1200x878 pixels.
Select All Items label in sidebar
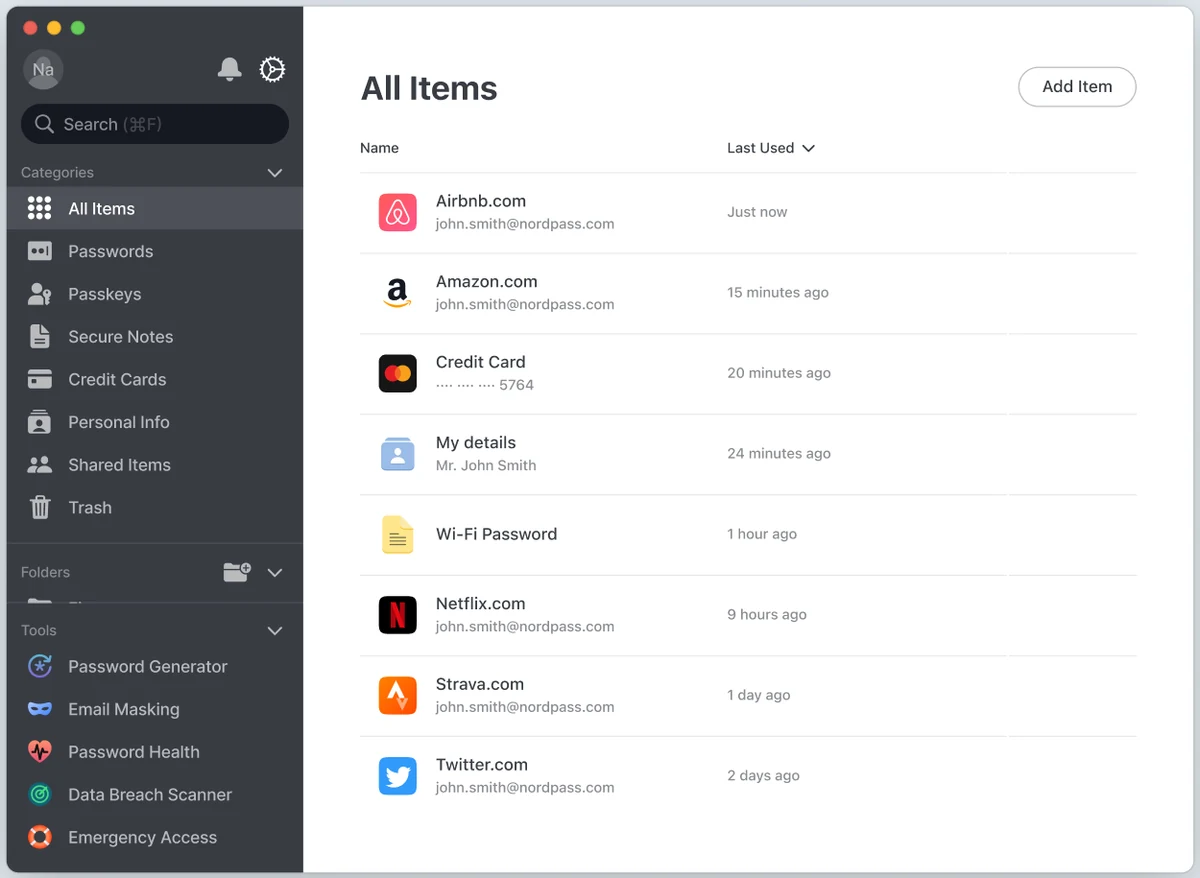101,209
